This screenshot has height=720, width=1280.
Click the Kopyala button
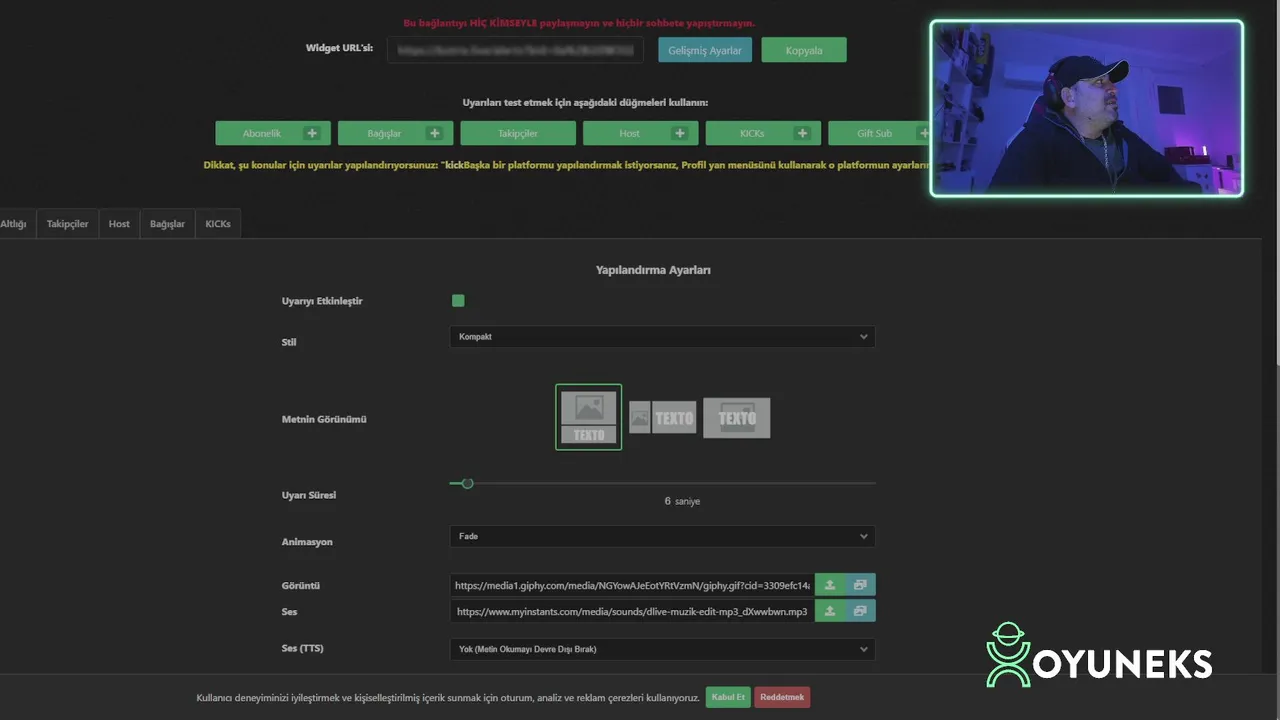(804, 50)
